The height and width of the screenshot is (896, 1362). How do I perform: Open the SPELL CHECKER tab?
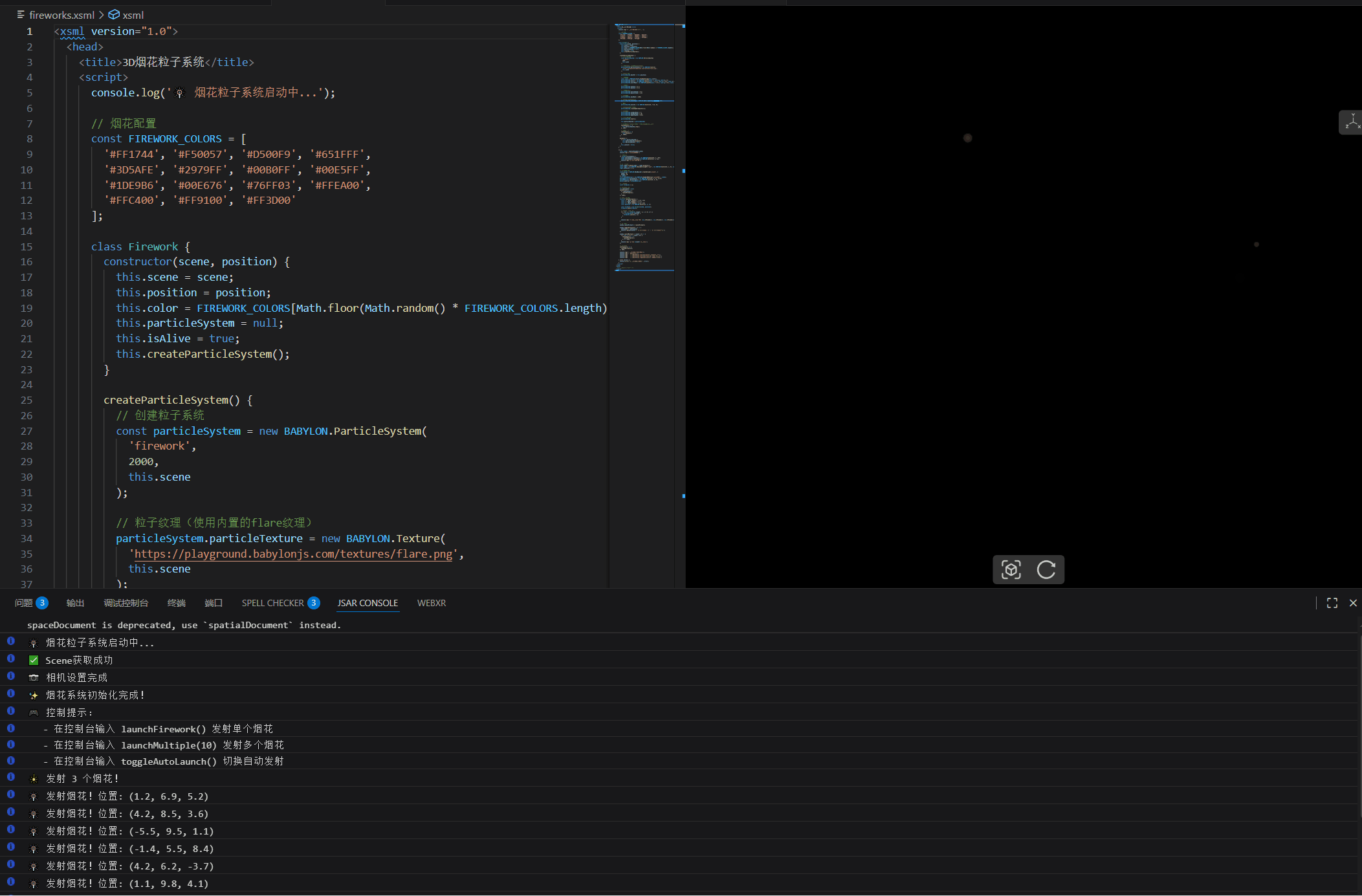coord(272,603)
